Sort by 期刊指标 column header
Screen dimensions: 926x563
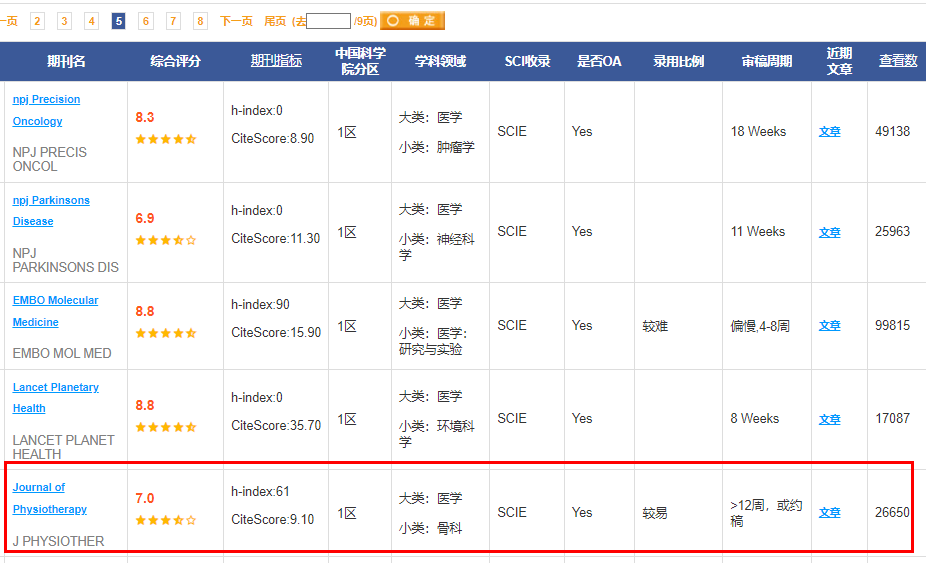tap(276, 61)
